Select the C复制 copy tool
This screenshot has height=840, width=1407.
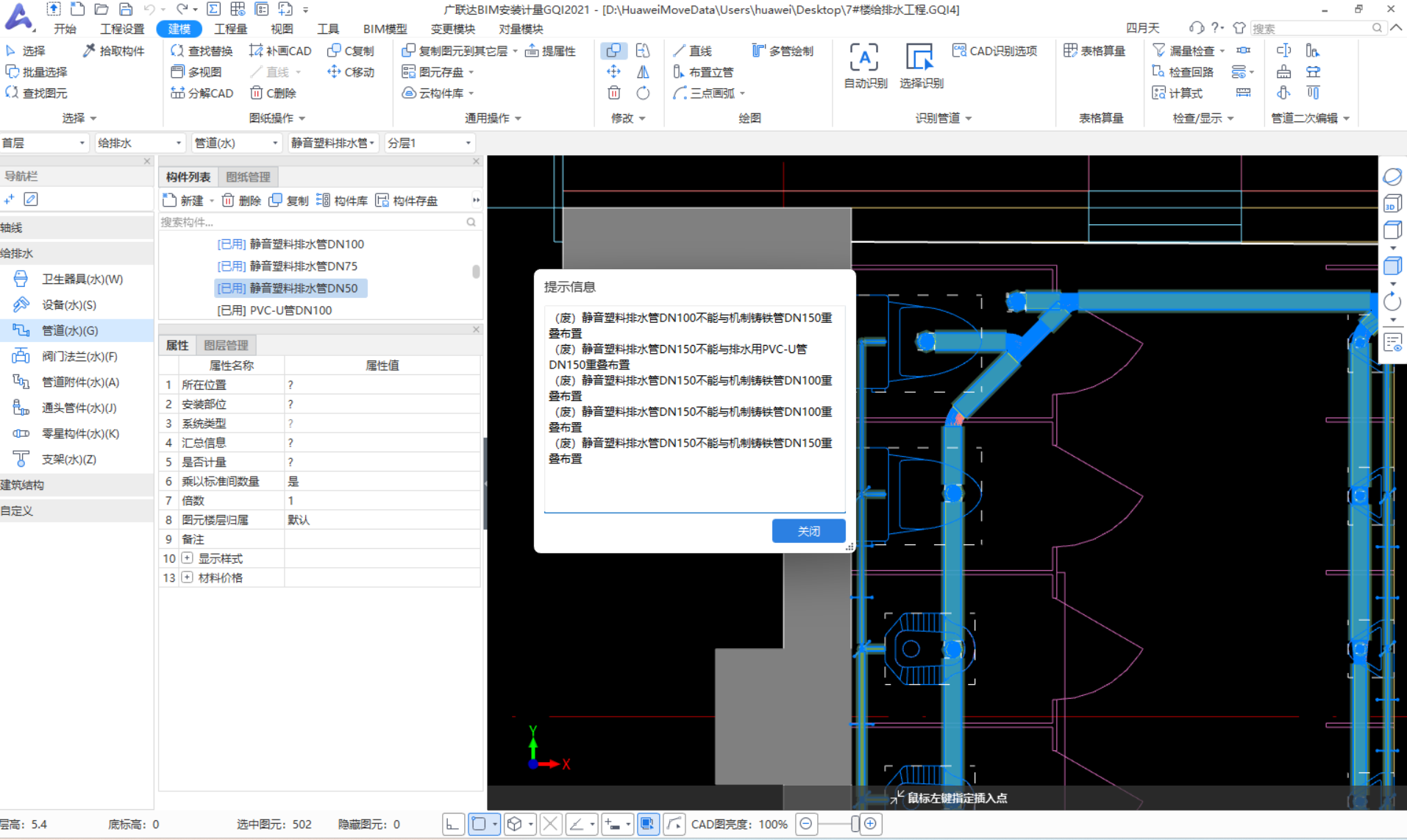pos(351,51)
